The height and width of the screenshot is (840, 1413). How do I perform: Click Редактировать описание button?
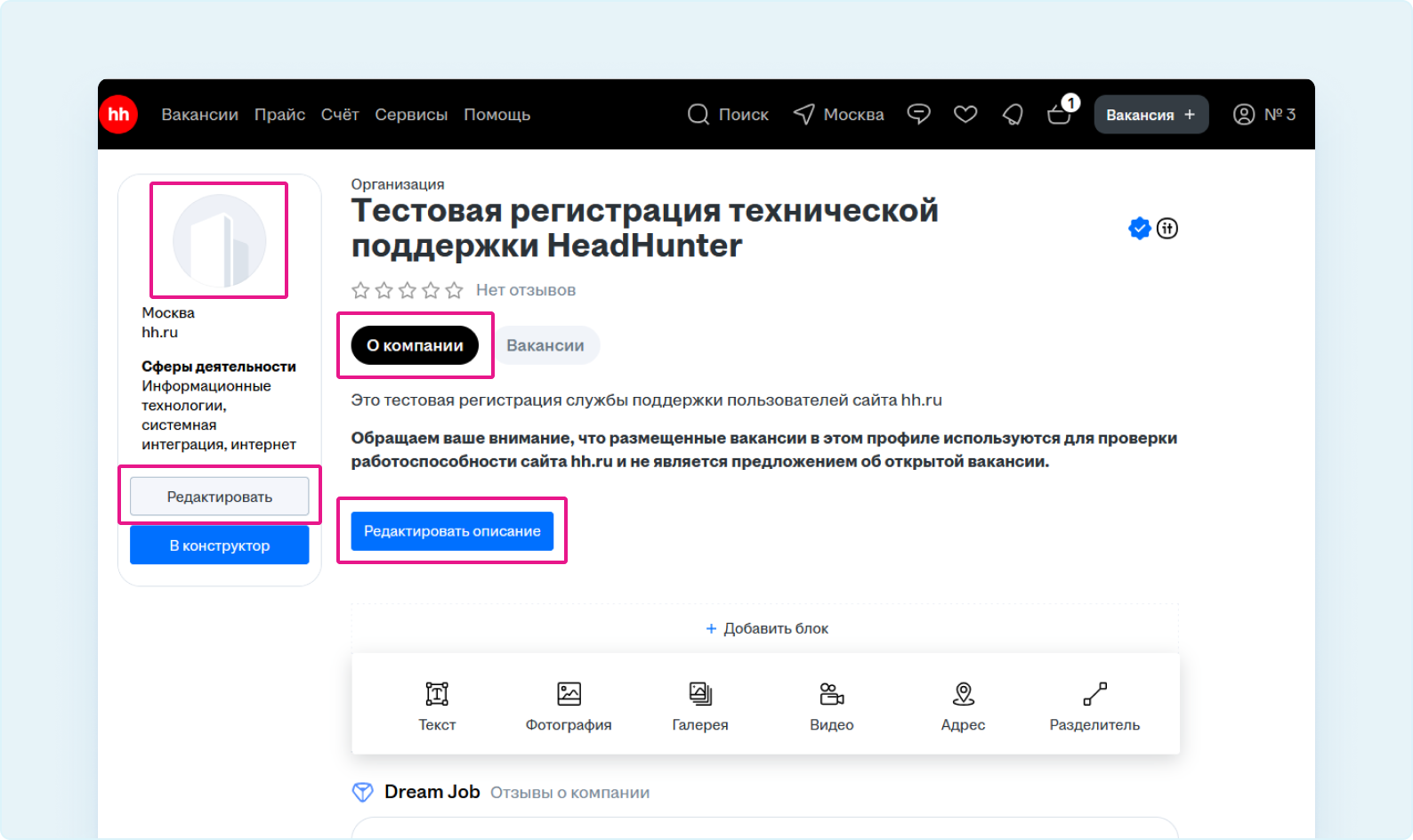pyautogui.click(x=452, y=531)
